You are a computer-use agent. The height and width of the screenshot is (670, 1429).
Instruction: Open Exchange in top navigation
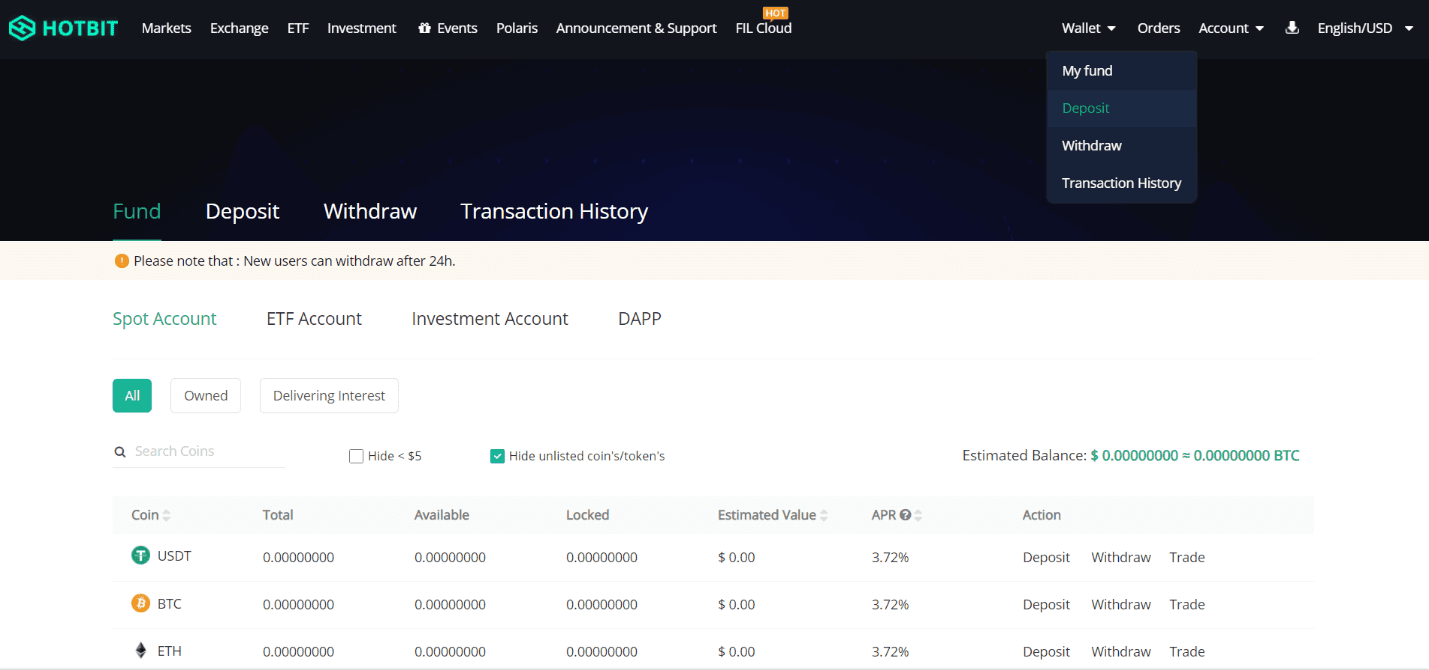[x=239, y=28]
